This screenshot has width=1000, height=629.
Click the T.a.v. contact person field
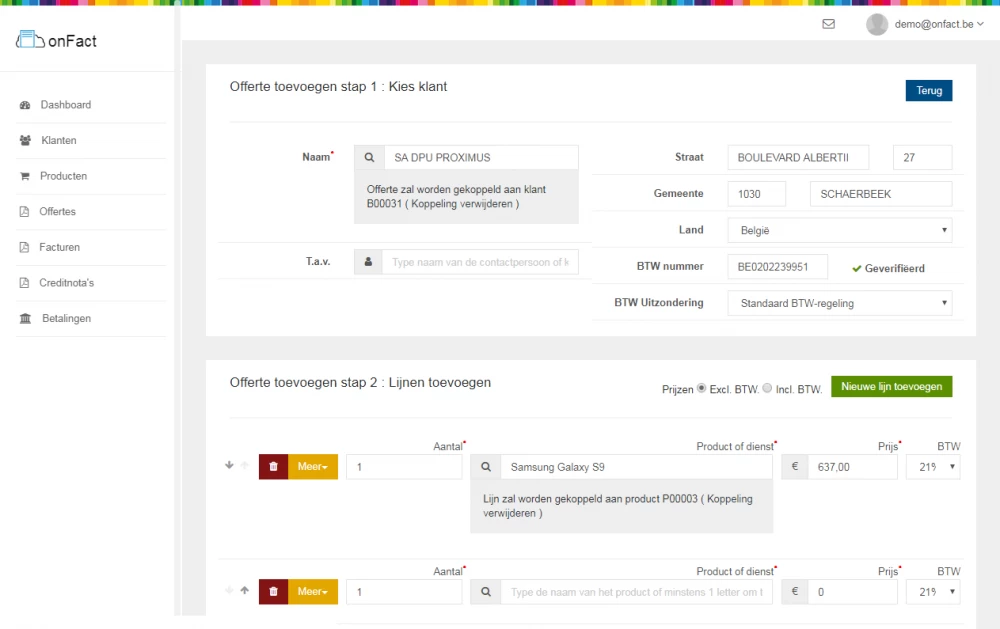pos(479,262)
